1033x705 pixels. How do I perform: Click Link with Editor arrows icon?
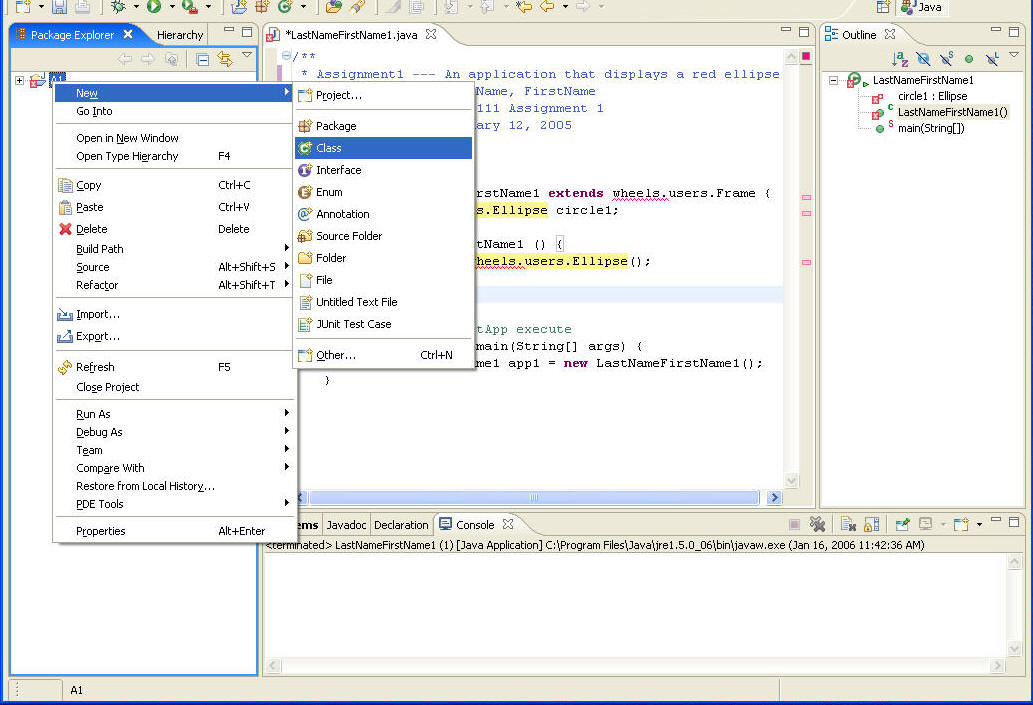point(224,59)
